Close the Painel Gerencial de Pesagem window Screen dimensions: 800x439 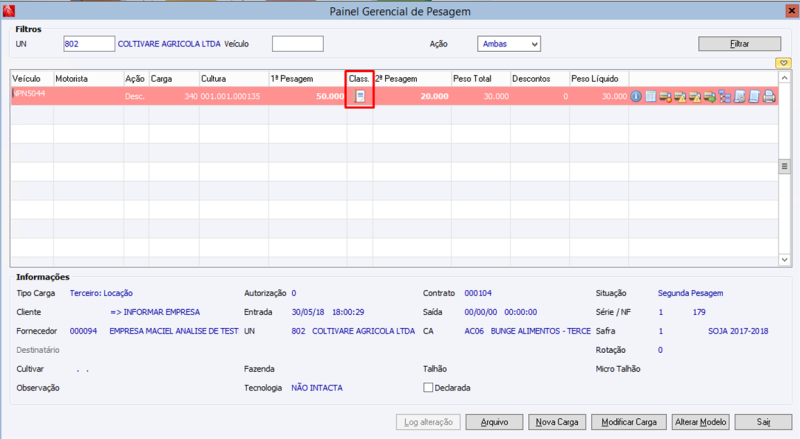[791, 11]
